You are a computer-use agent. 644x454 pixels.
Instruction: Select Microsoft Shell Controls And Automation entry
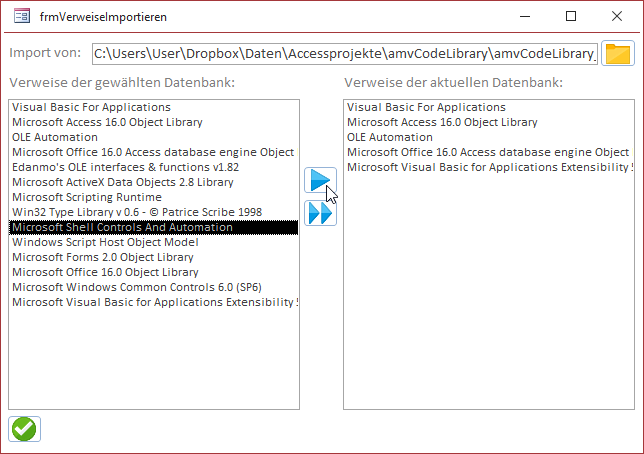(122, 227)
